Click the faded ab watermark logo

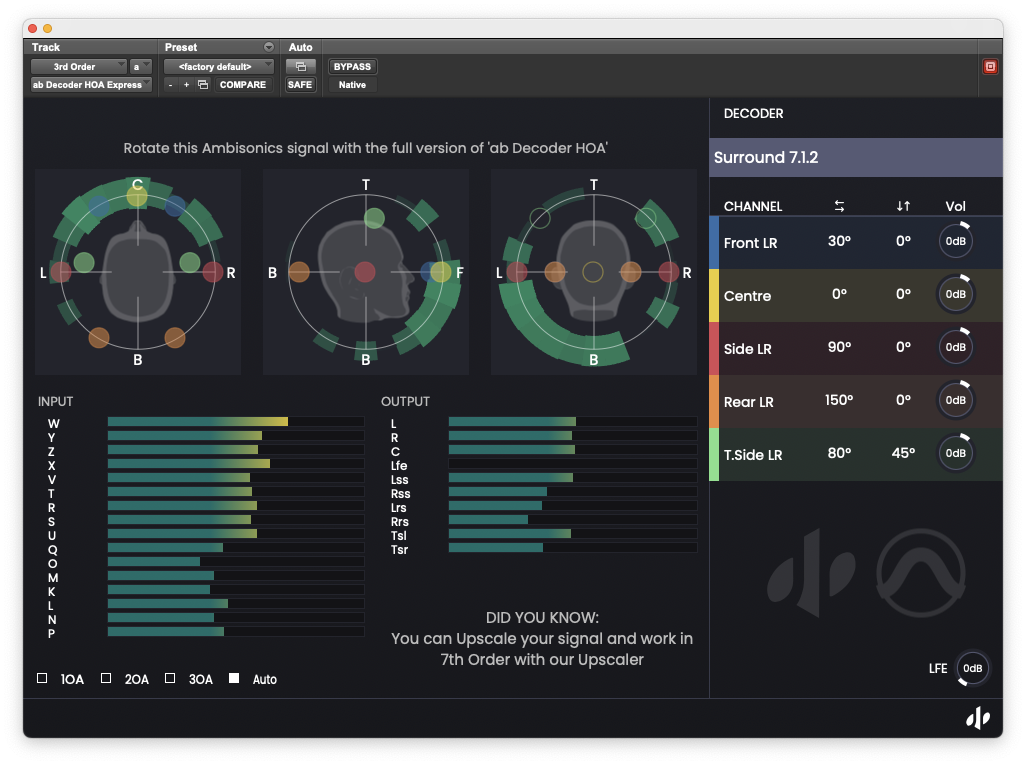tap(812, 573)
